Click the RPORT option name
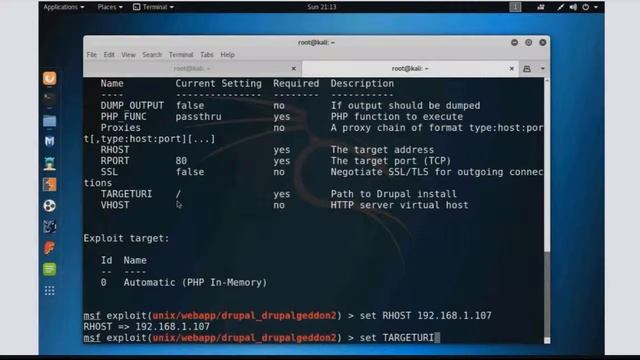This screenshot has height=360, width=640. coord(115,161)
